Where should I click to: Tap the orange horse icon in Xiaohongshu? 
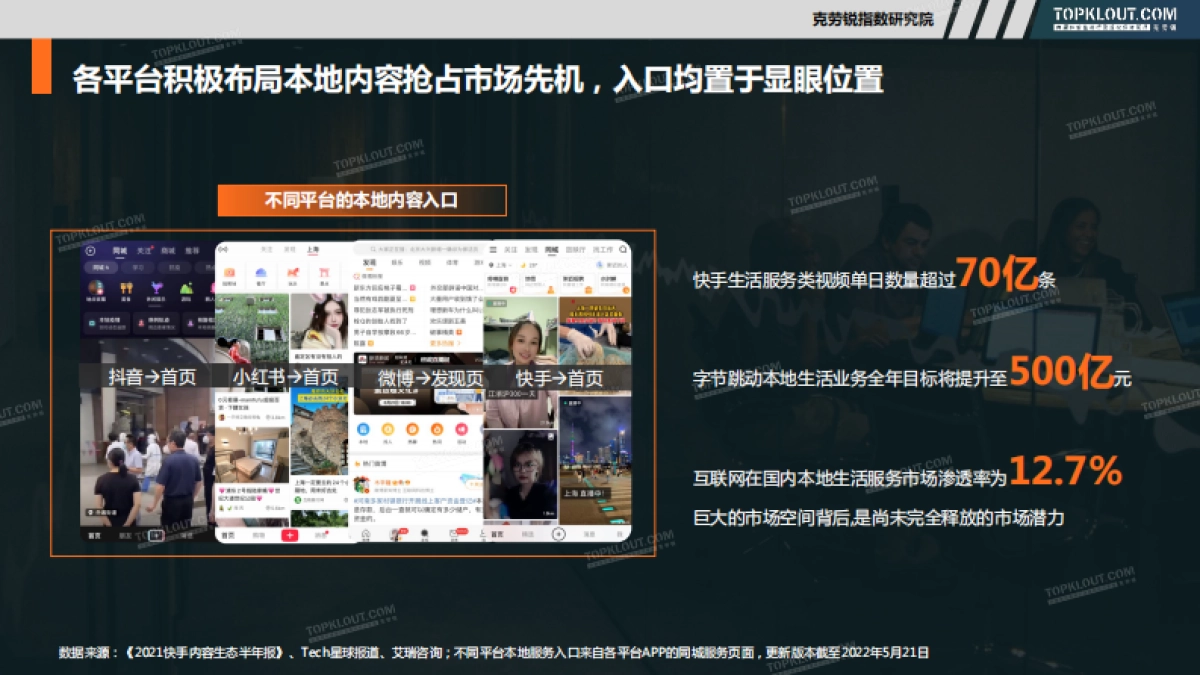(292, 273)
